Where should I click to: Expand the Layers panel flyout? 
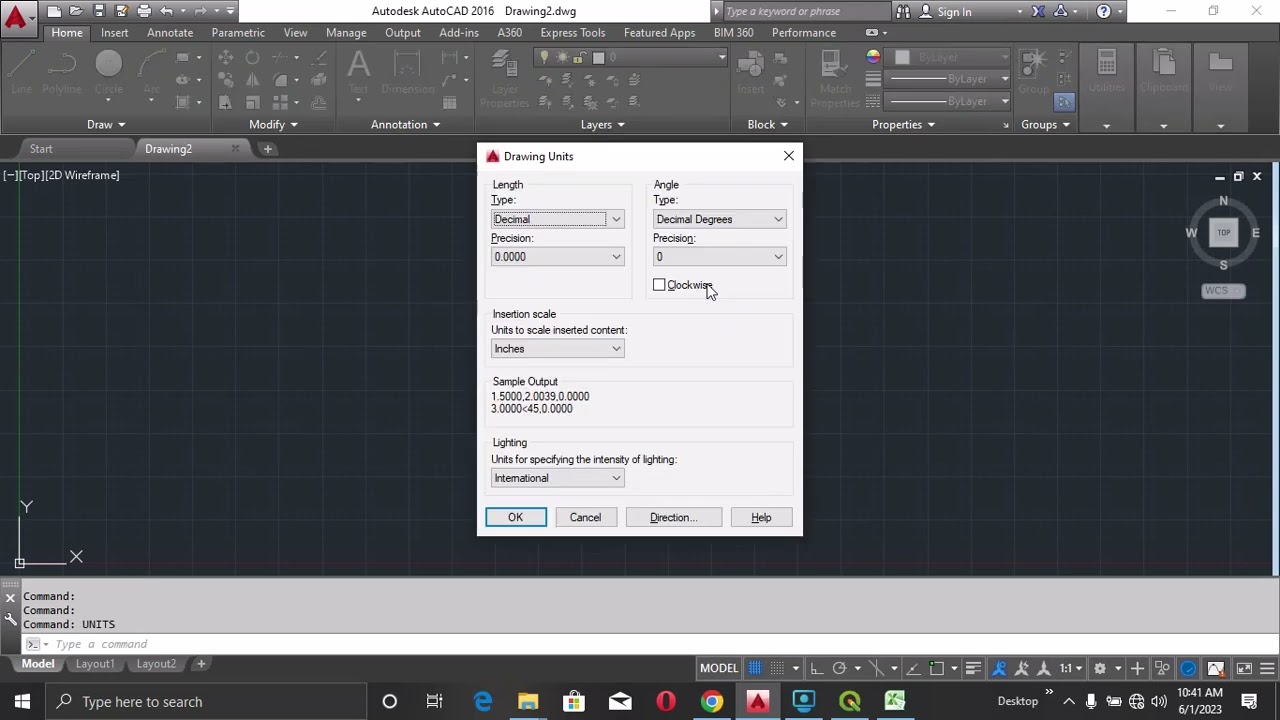tap(603, 125)
